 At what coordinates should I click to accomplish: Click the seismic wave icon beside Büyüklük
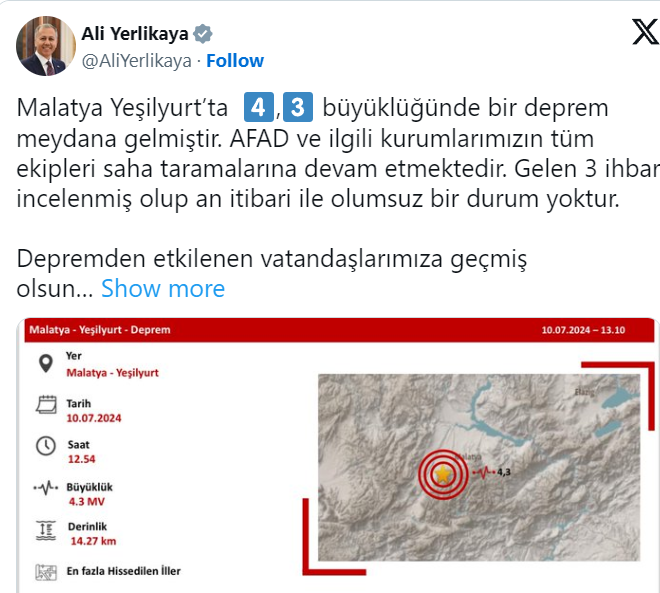pyautogui.click(x=46, y=488)
